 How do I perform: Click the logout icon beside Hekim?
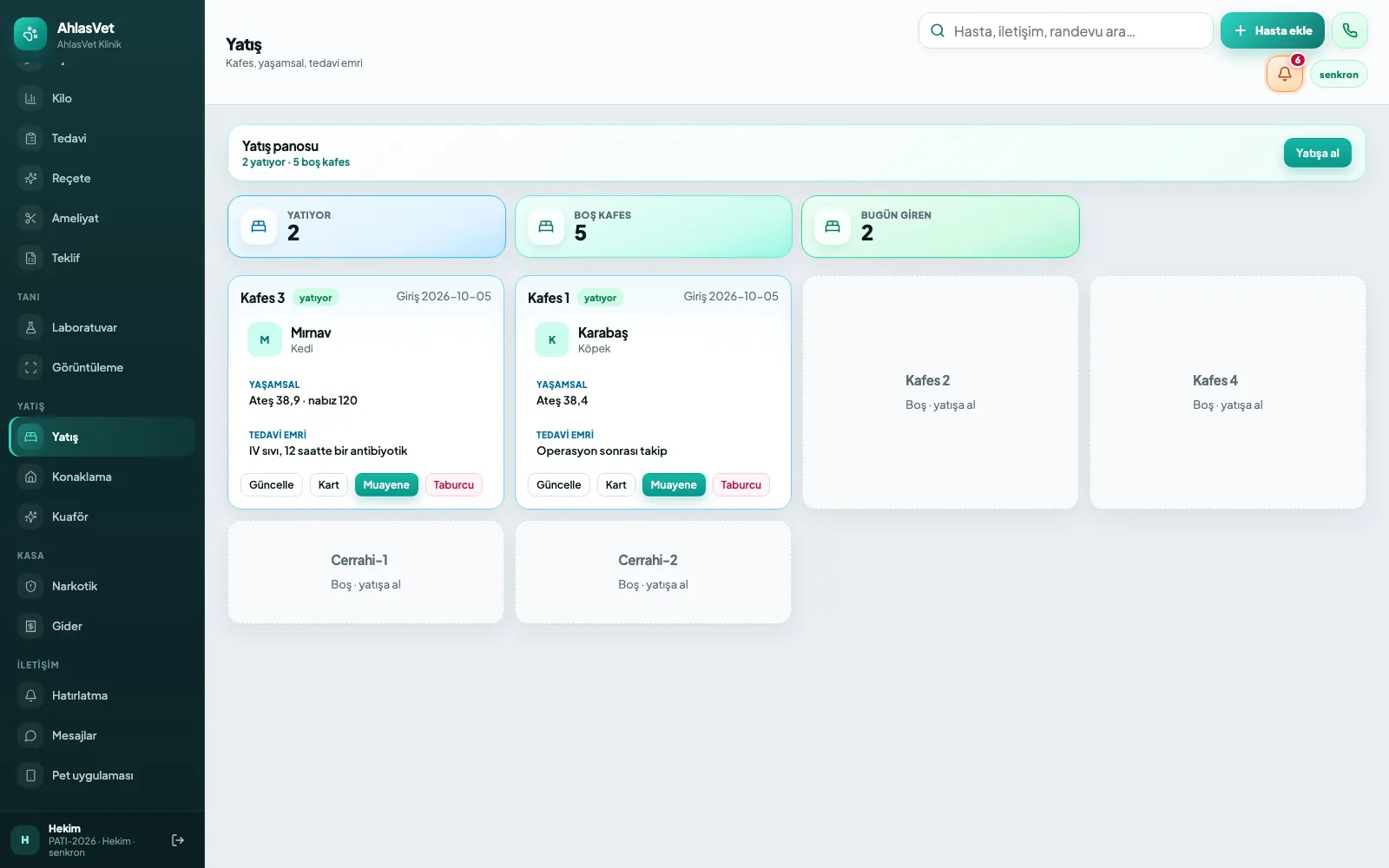[178, 840]
